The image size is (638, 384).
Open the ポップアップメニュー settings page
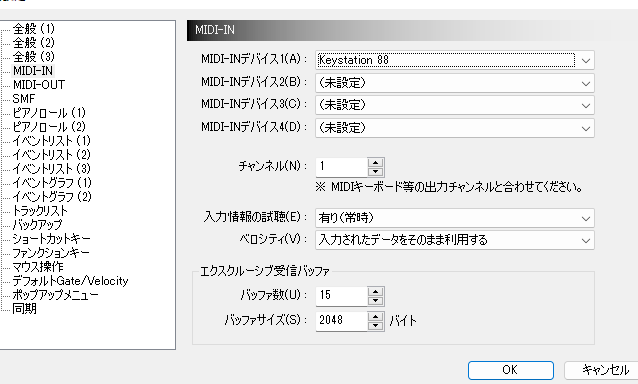(55, 295)
